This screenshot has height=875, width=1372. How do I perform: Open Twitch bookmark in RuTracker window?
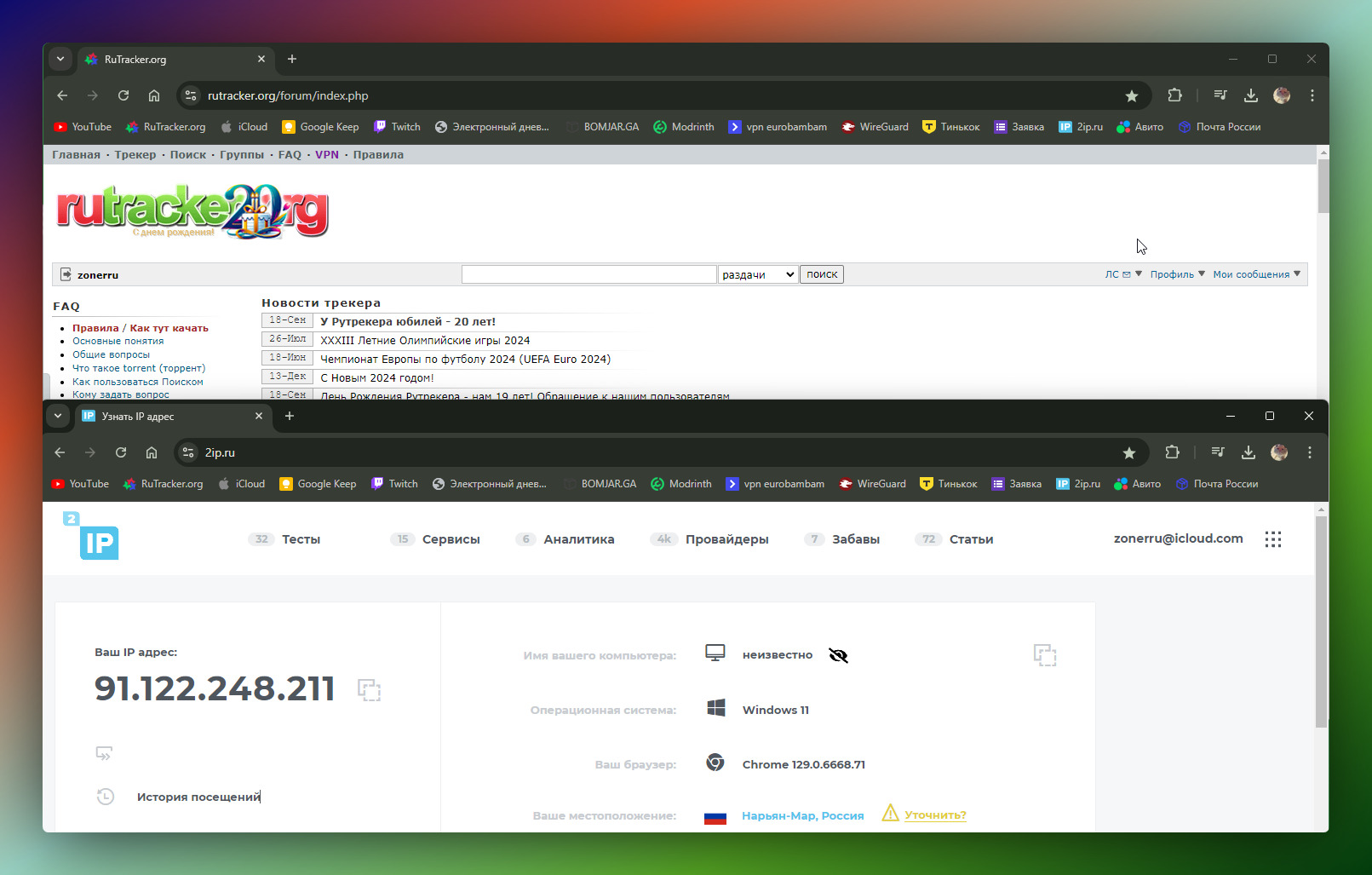point(397,127)
